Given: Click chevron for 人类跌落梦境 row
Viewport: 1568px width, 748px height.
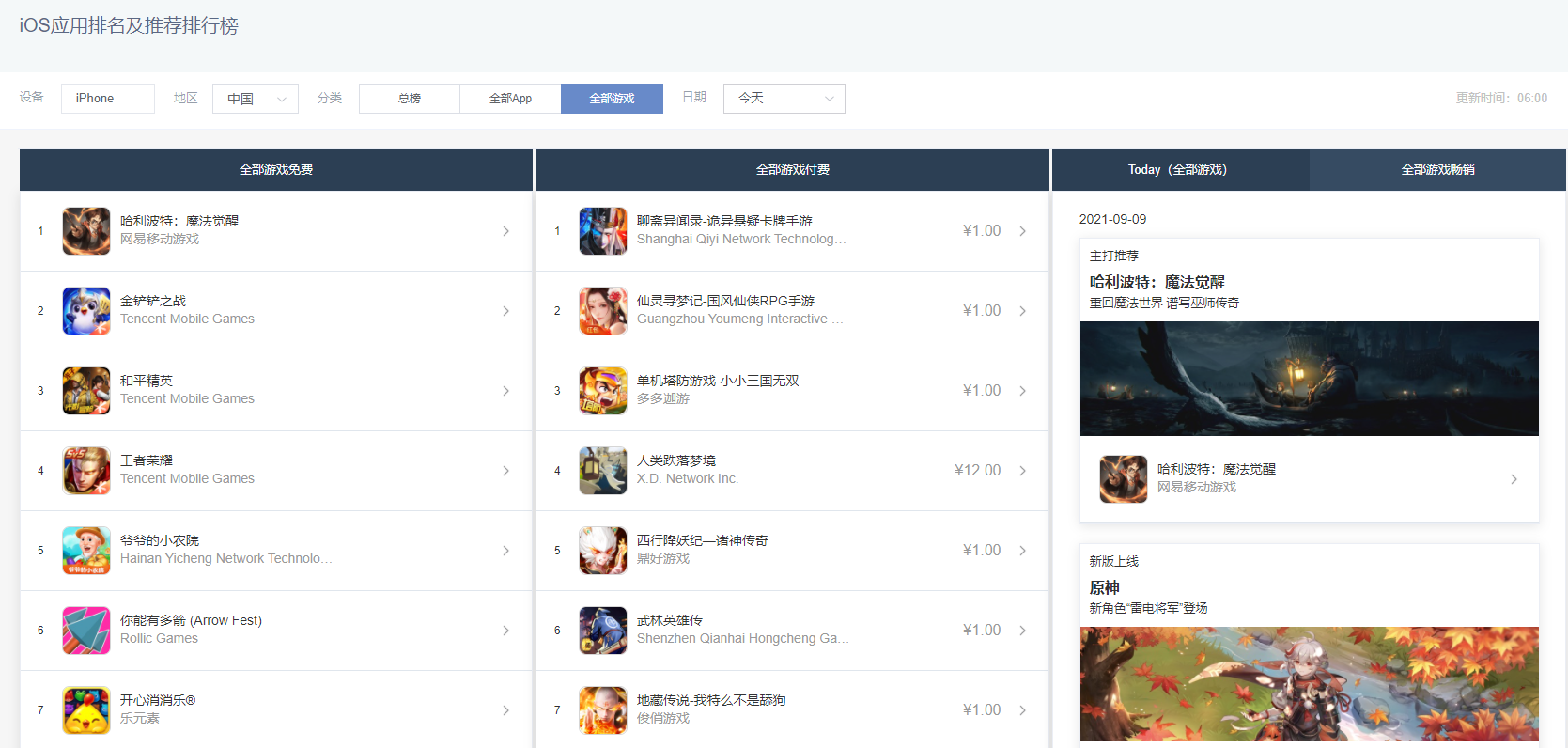Looking at the screenshot, I should tap(1022, 471).
